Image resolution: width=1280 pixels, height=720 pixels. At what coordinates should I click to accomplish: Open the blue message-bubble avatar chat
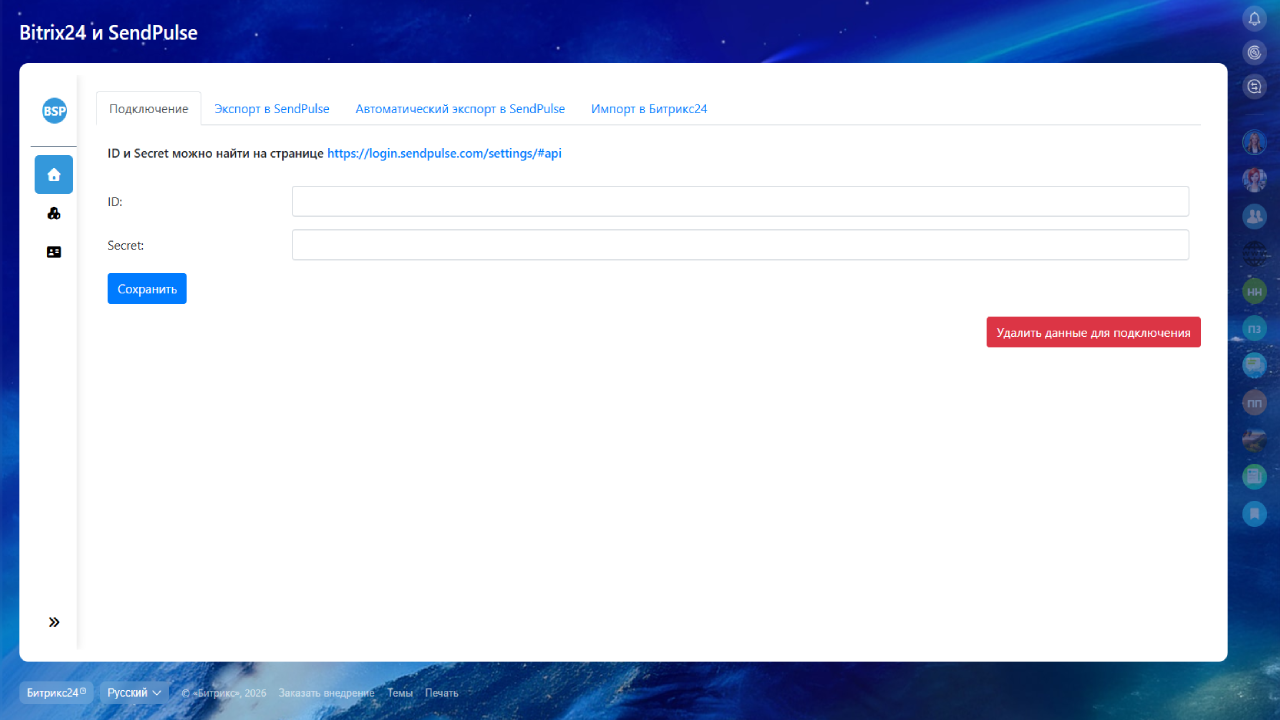click(1254, 366)
